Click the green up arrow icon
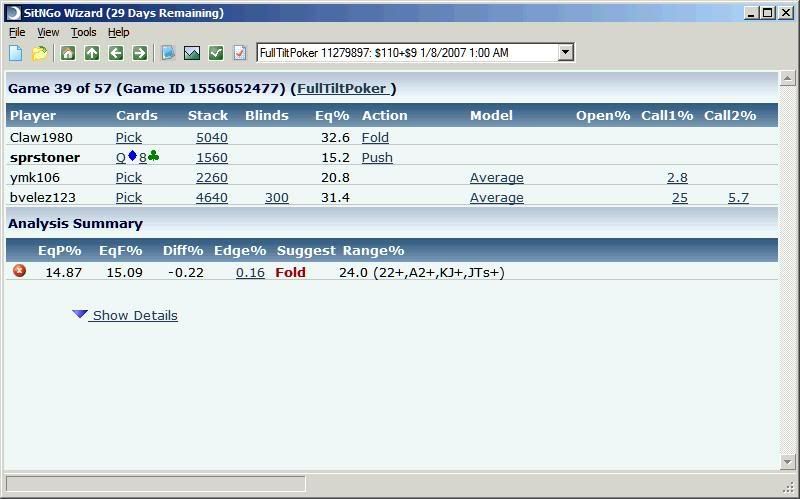Viewport: 800px width, 499px height. pos(92,53)
